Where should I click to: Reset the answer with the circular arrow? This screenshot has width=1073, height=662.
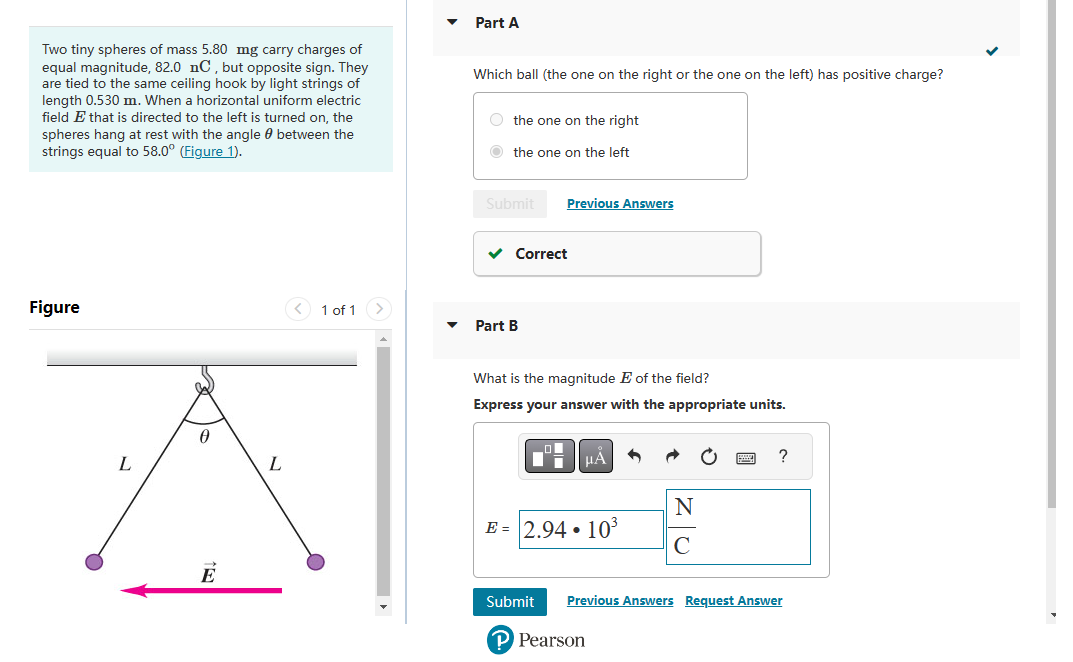[709, 456]
